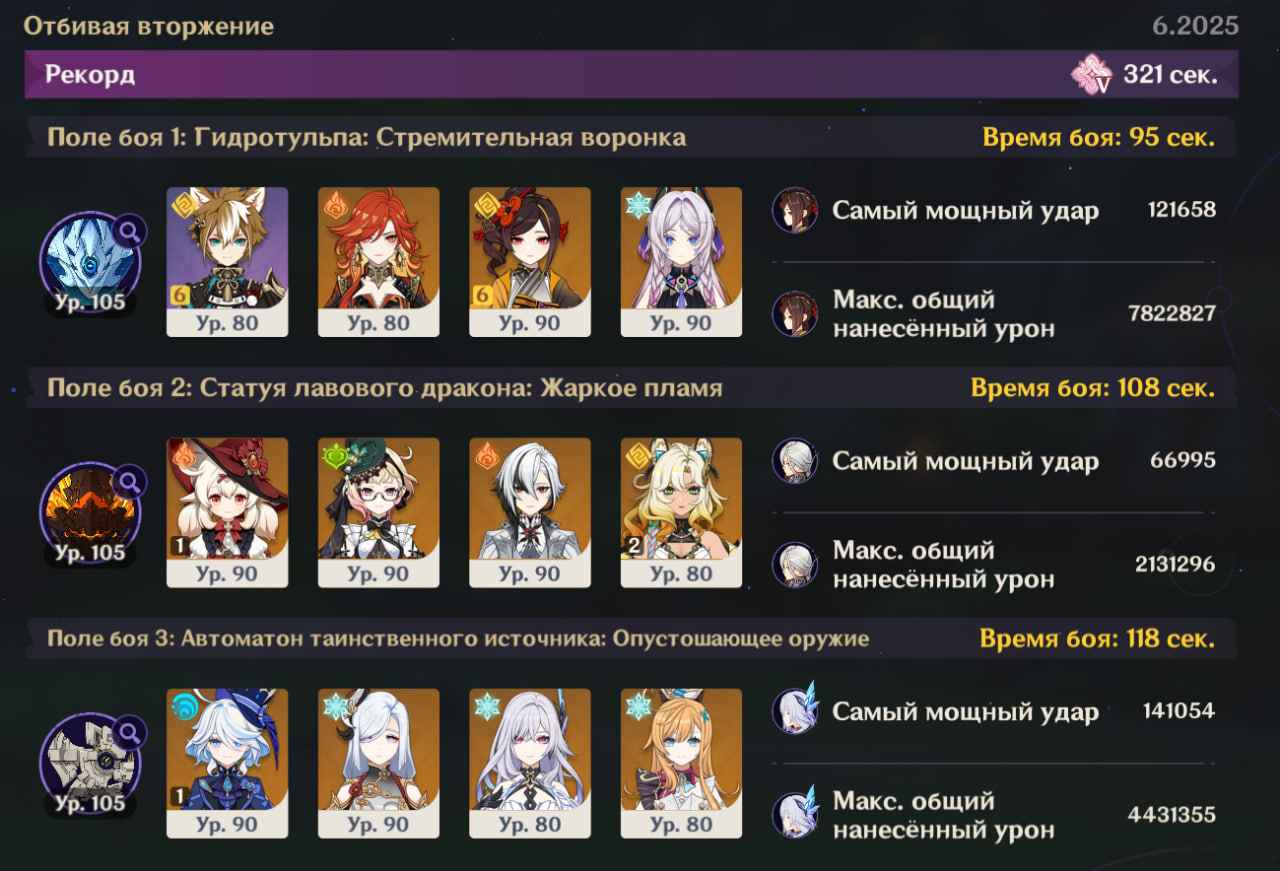Click avatar beside Самый мощный удар 141054

tap(795, 711)
